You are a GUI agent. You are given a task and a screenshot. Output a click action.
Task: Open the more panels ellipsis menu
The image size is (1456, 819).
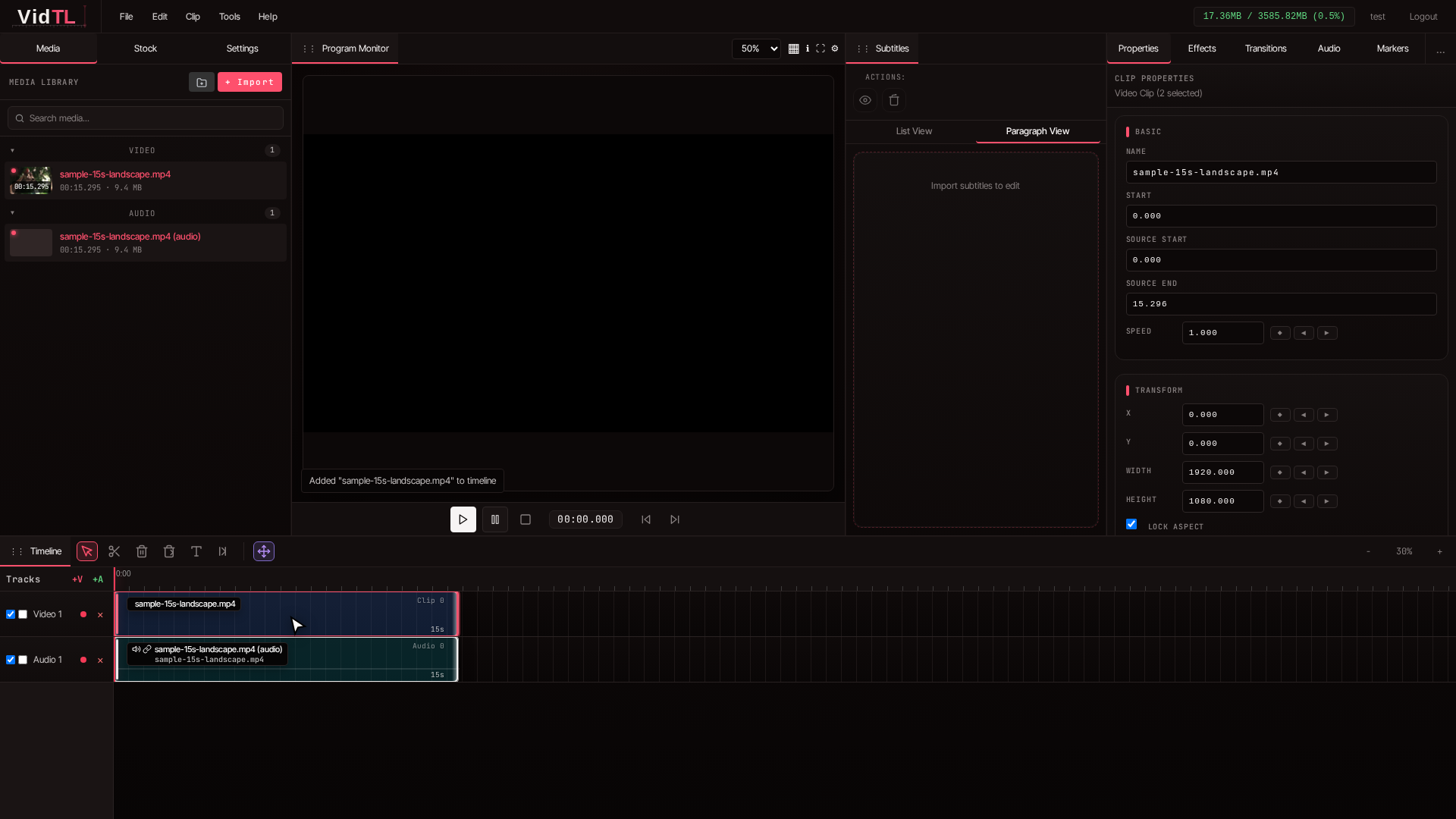pyautogui.click(x=1441, y=50)
